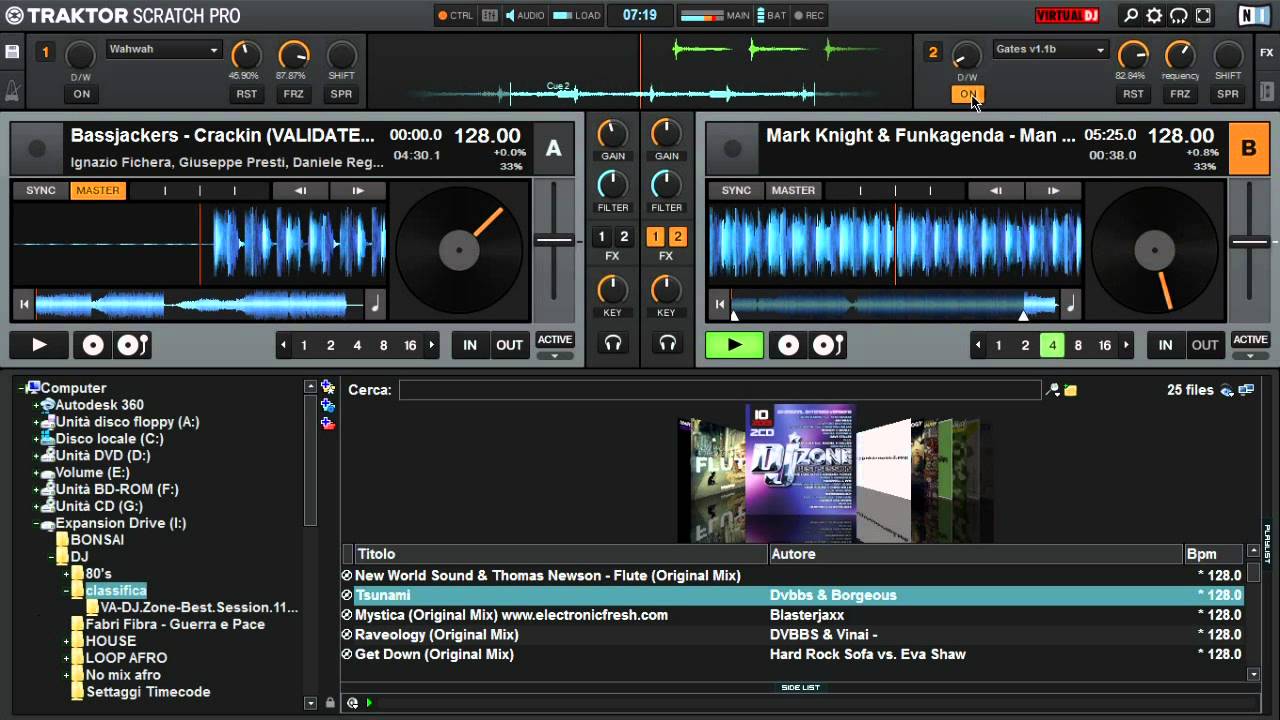1280x720 pixels.
Task: Adjust deck A tempo fader
Action: pyautogui.click(x=554, y=240)
